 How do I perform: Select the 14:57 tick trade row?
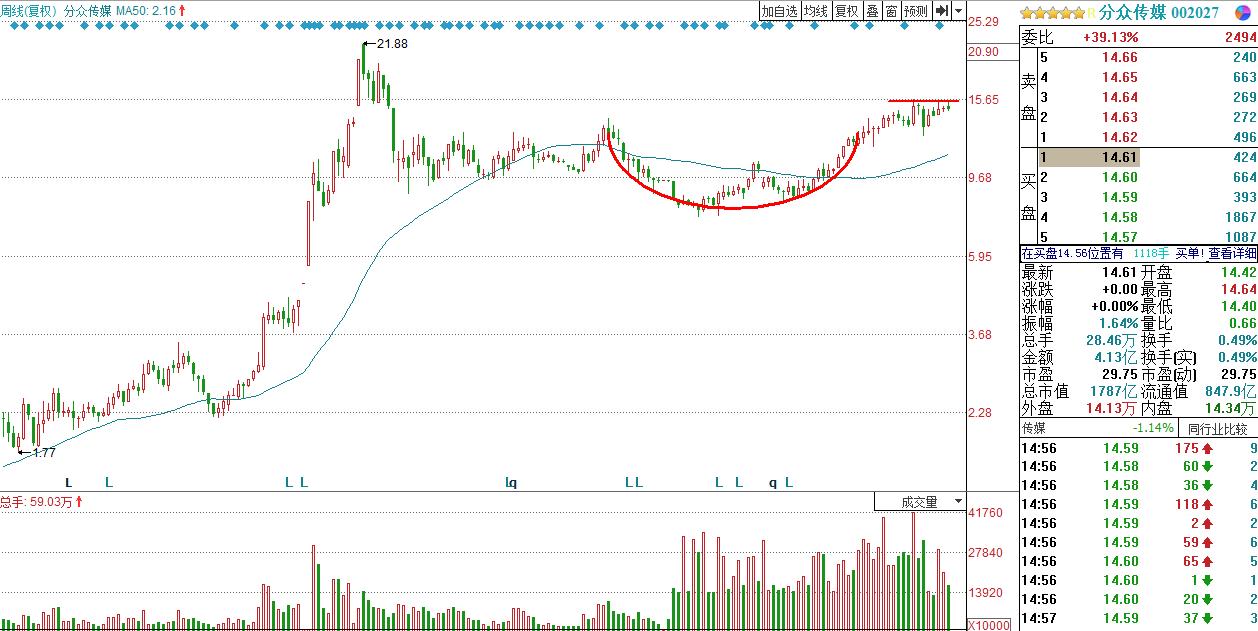click(1138, 618)
